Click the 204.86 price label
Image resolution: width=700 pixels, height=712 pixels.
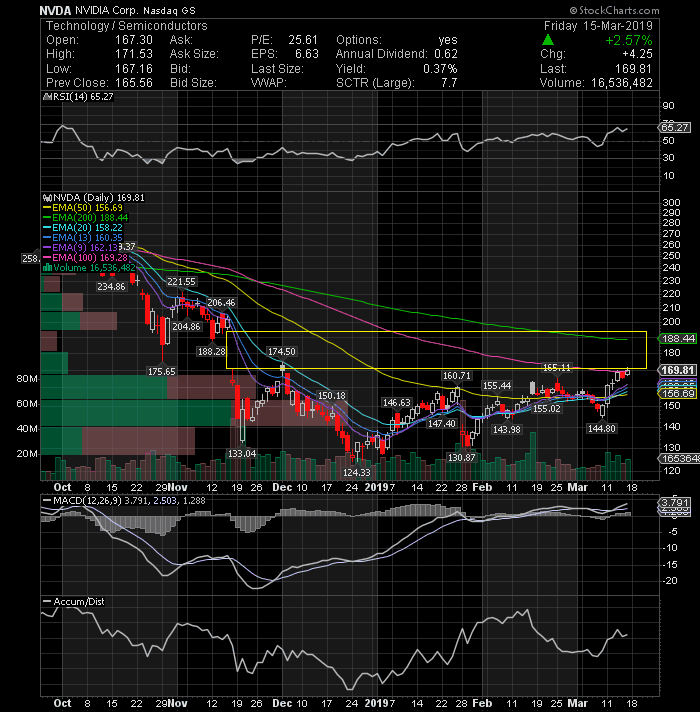(x=186, y=326)
